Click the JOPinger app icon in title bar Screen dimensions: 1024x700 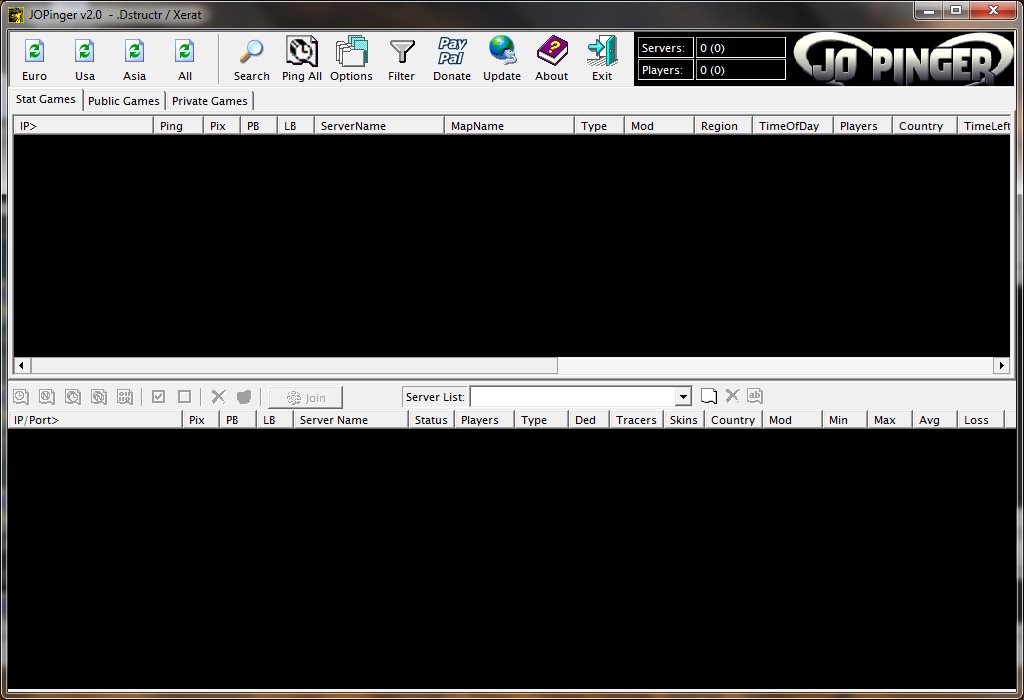coord(16,14)
